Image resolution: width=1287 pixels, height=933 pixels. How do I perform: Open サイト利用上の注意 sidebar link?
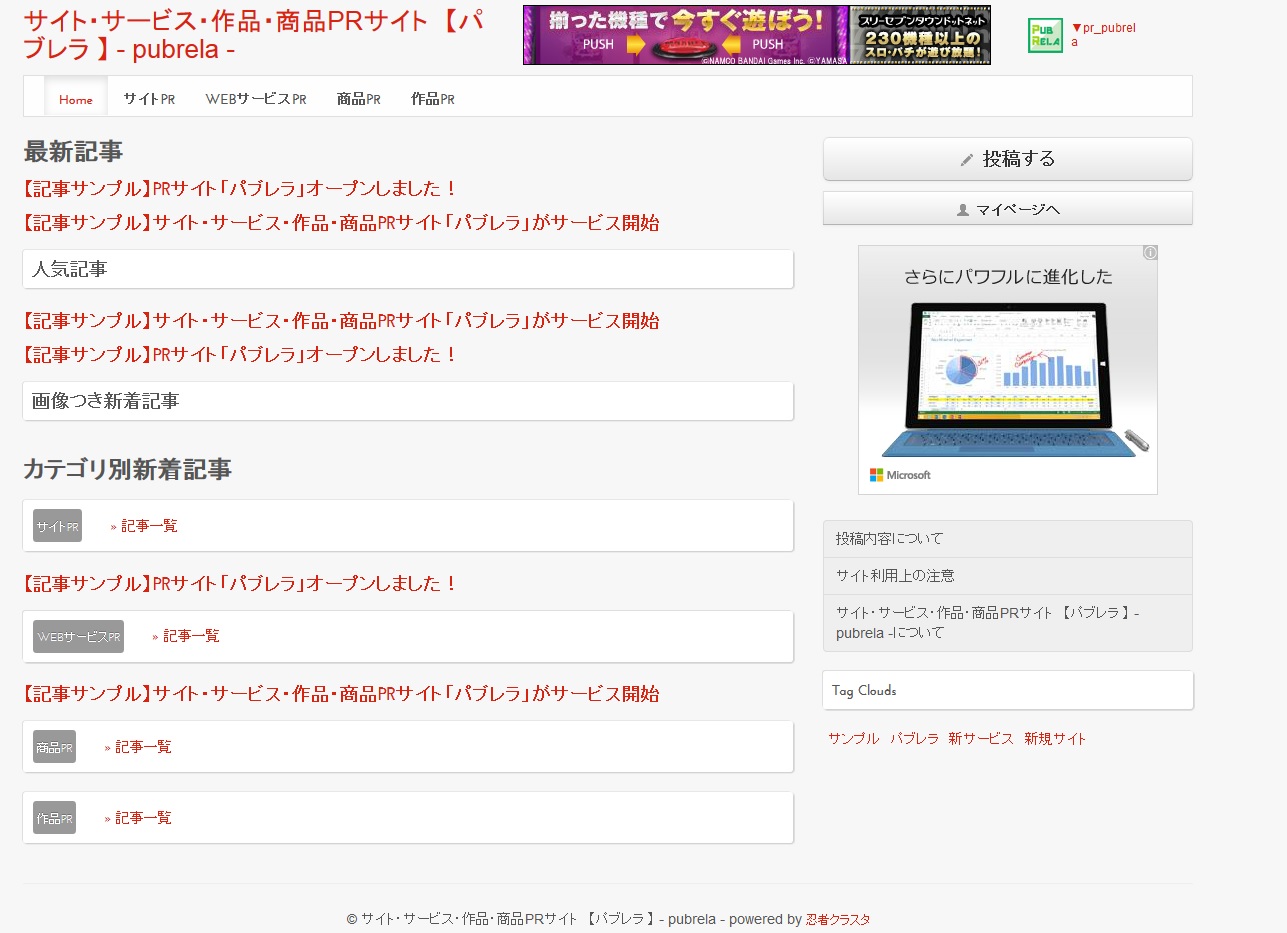pyautogui.click(x=895, y=576)
